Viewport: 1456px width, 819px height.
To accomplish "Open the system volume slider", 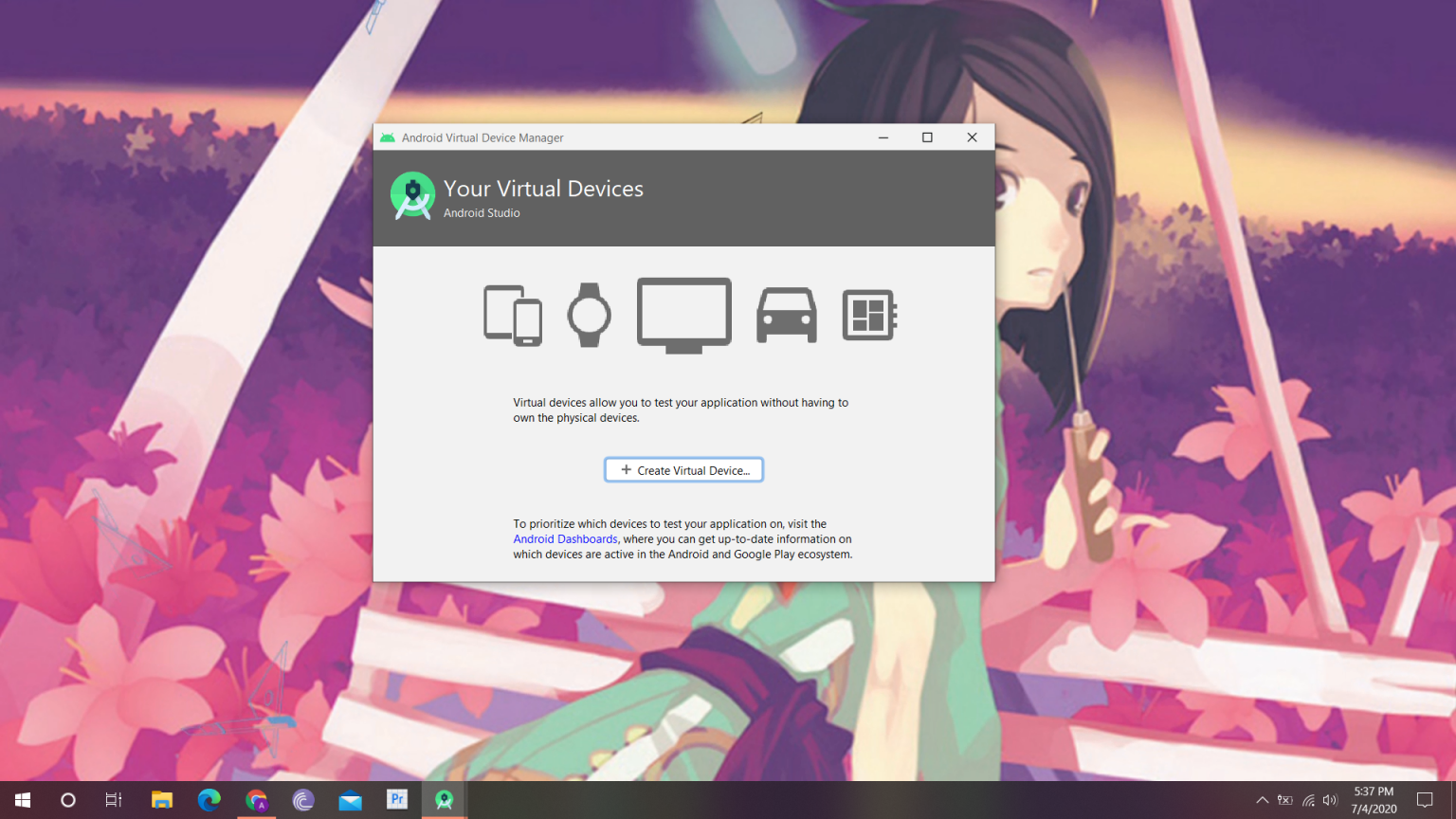I will (1329, 799).
